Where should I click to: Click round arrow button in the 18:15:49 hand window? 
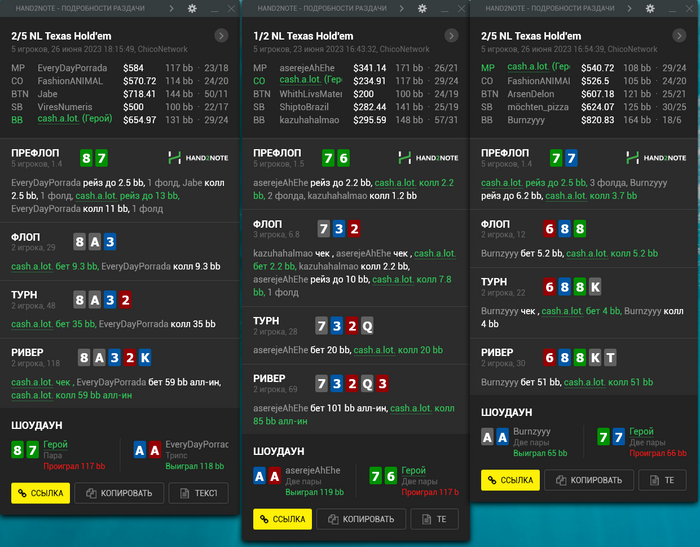pos(221,36)
